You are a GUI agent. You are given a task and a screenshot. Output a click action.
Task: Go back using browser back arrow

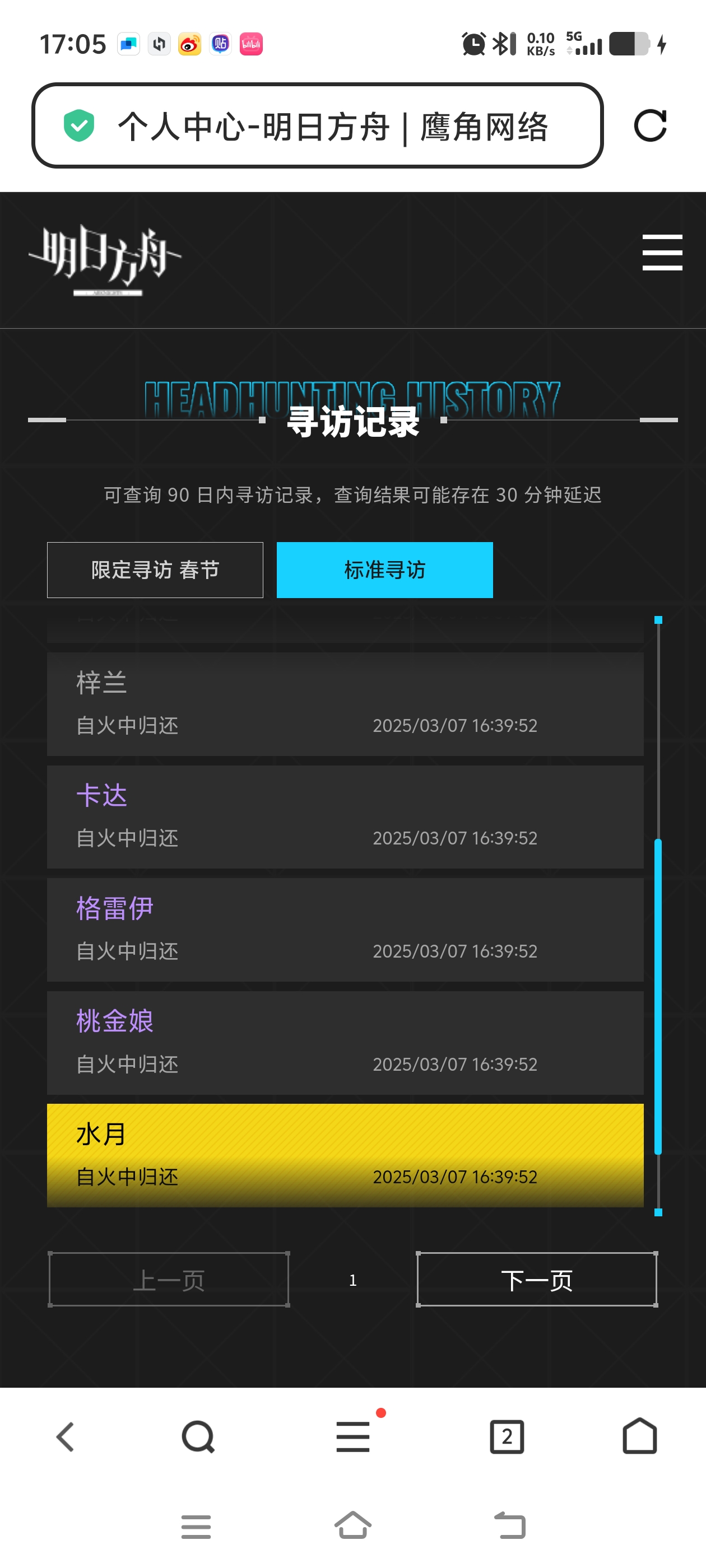(x=66, y=1437)
